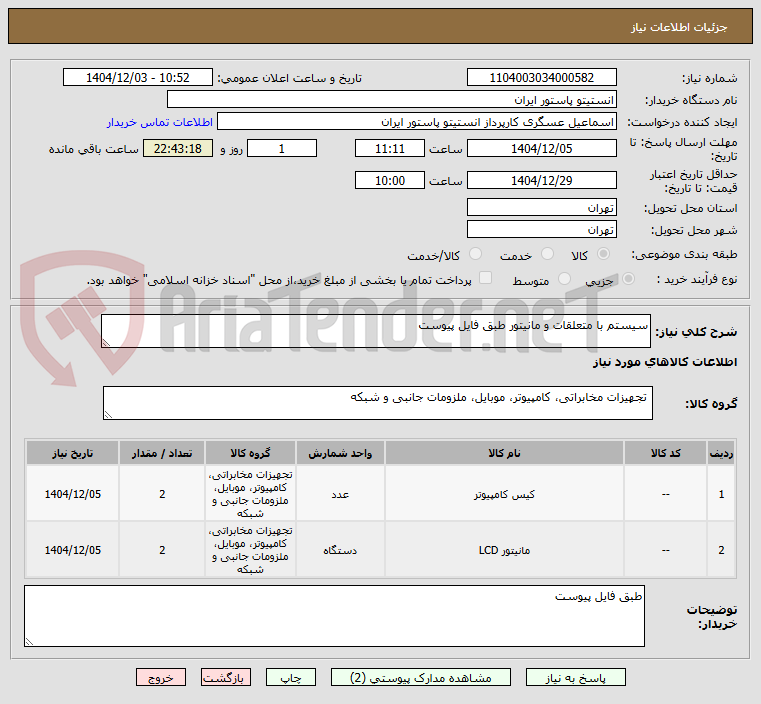This screenshot has width=761, height=704.
Task: Click the شهر محل تحویل field
Action: click(x=542, y=229)
